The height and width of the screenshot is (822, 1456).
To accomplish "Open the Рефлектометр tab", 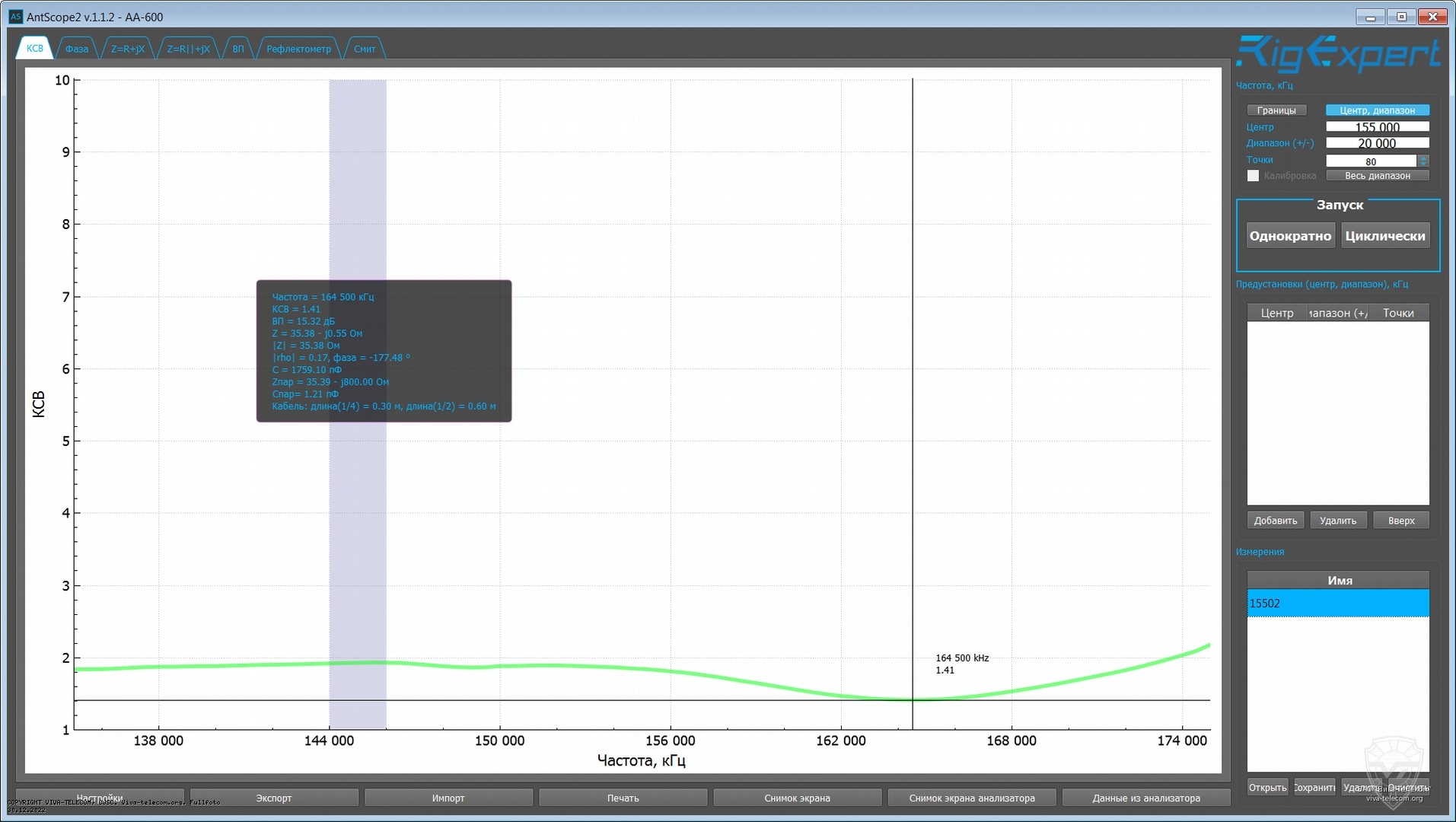I will 298,49.
